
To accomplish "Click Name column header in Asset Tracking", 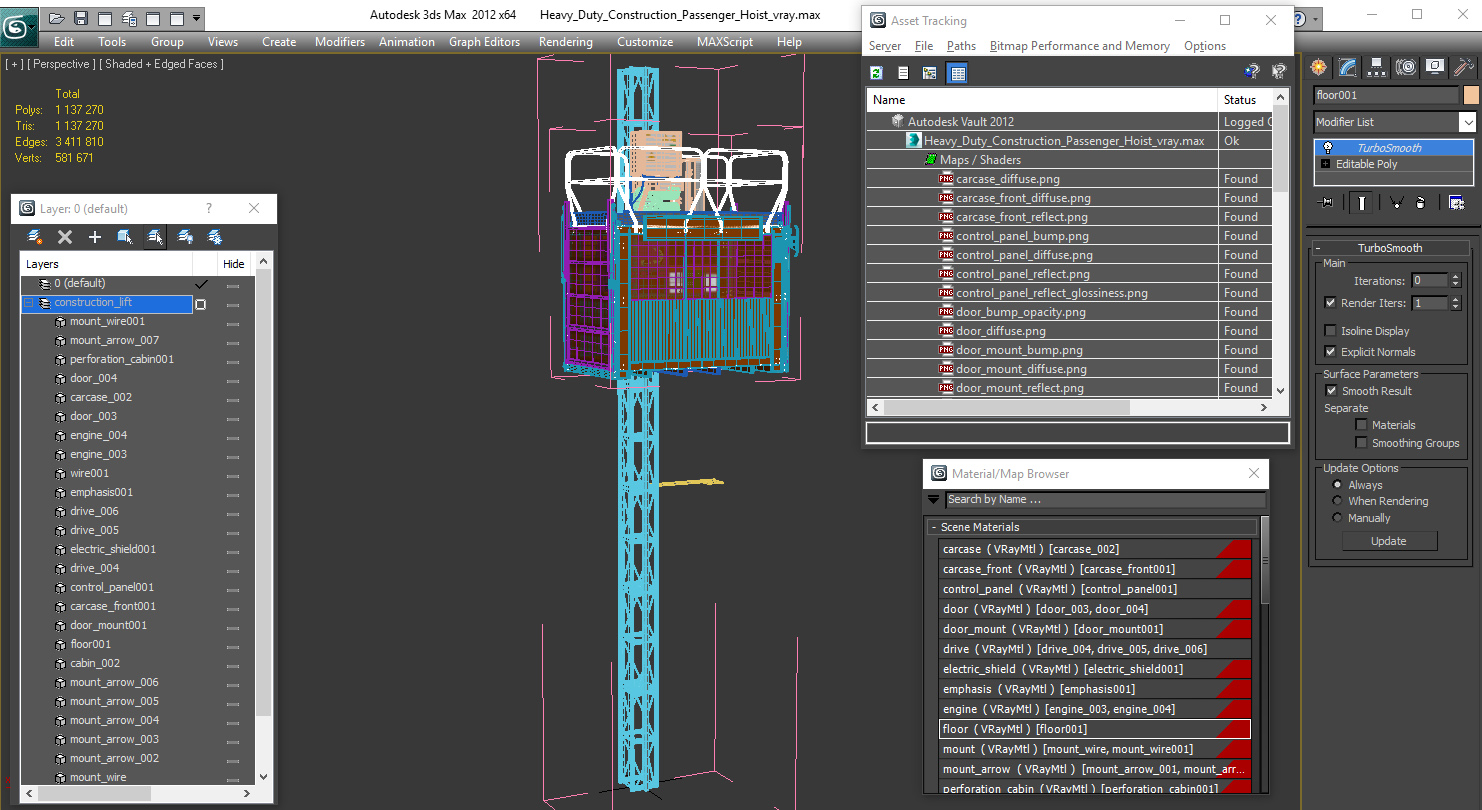I will (1041, 100).
